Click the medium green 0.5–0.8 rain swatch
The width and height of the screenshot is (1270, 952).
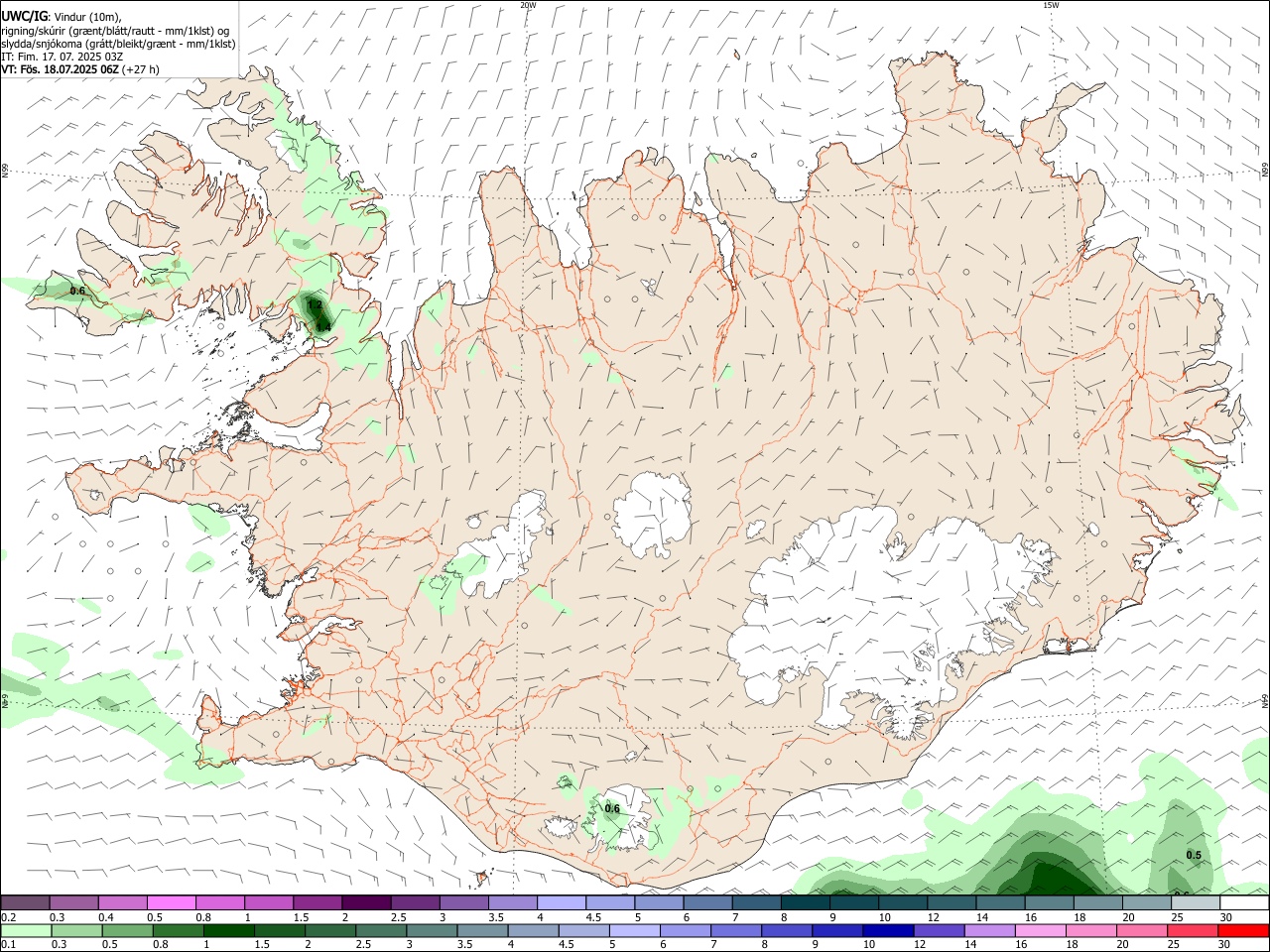[x=127, y=931]
